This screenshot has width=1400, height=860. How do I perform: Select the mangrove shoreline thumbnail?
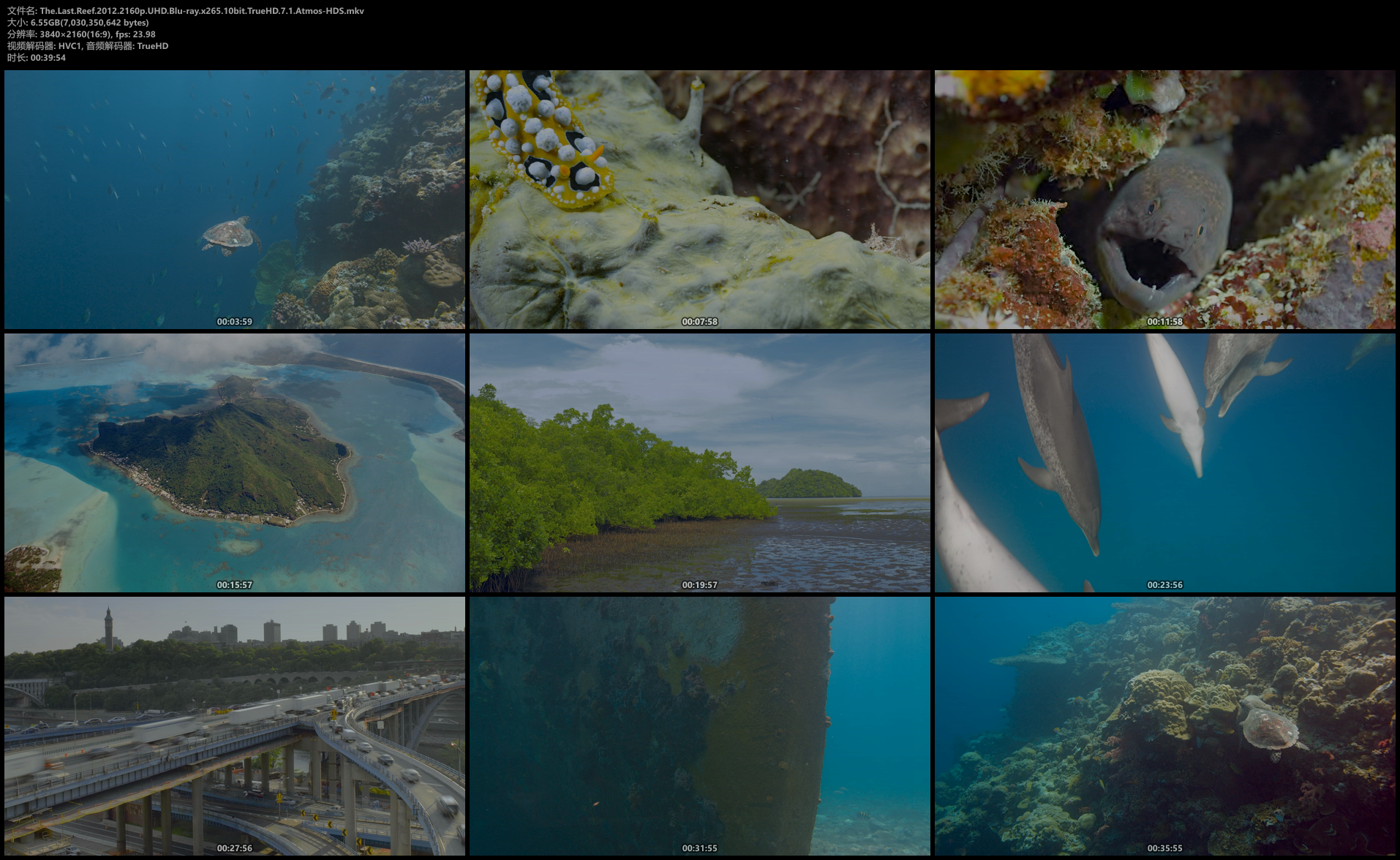pos(699,462)
